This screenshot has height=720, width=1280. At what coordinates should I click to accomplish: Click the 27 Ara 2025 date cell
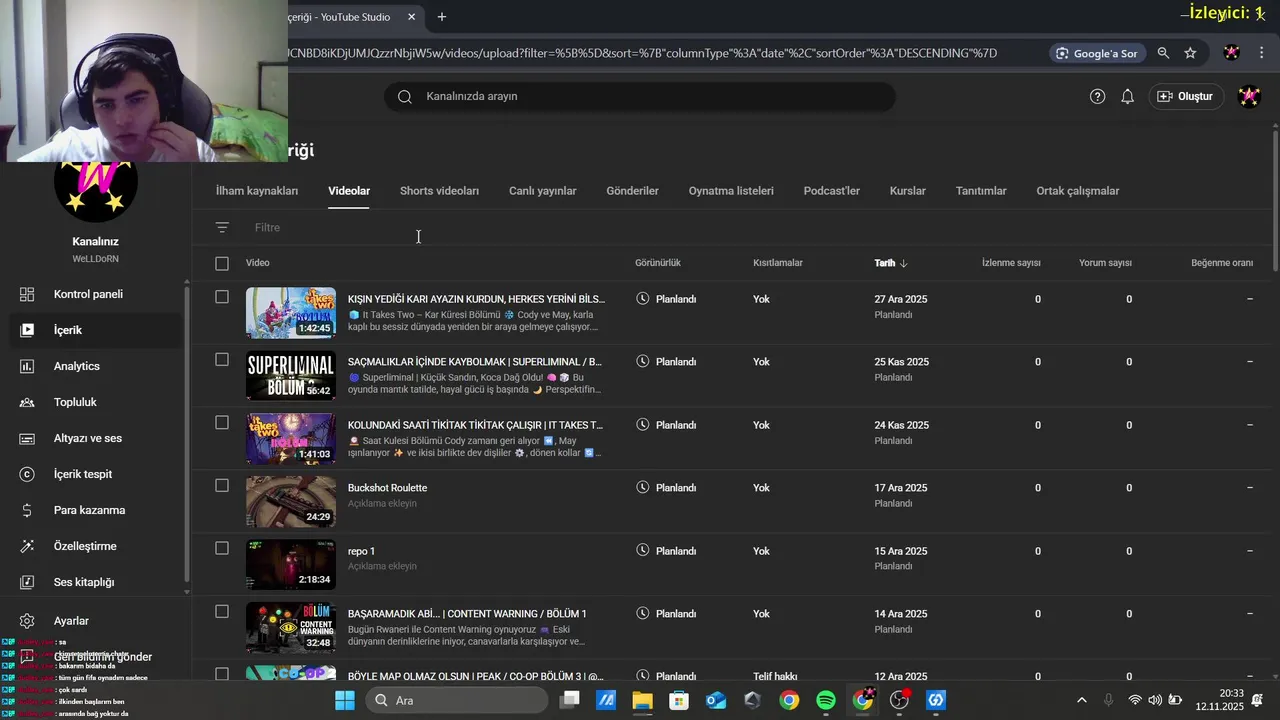[902, 299]
